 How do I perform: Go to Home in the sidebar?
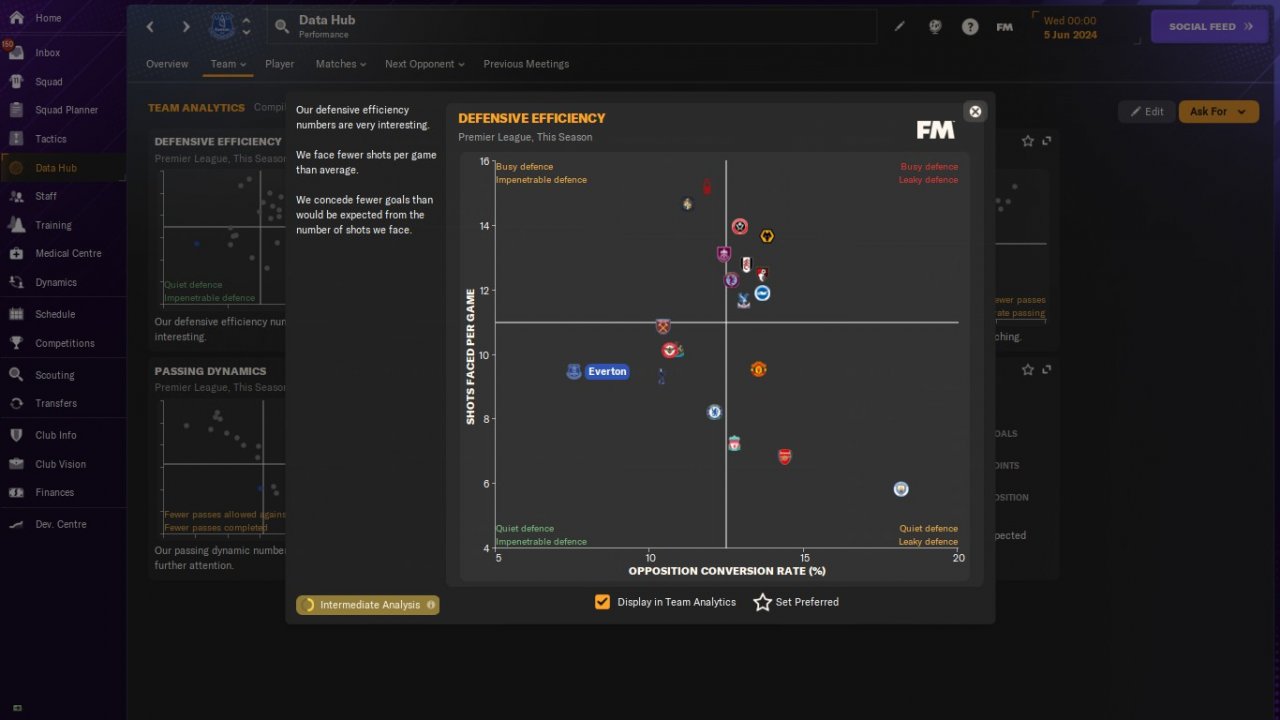pyautogui.click(x=48, y=18)
